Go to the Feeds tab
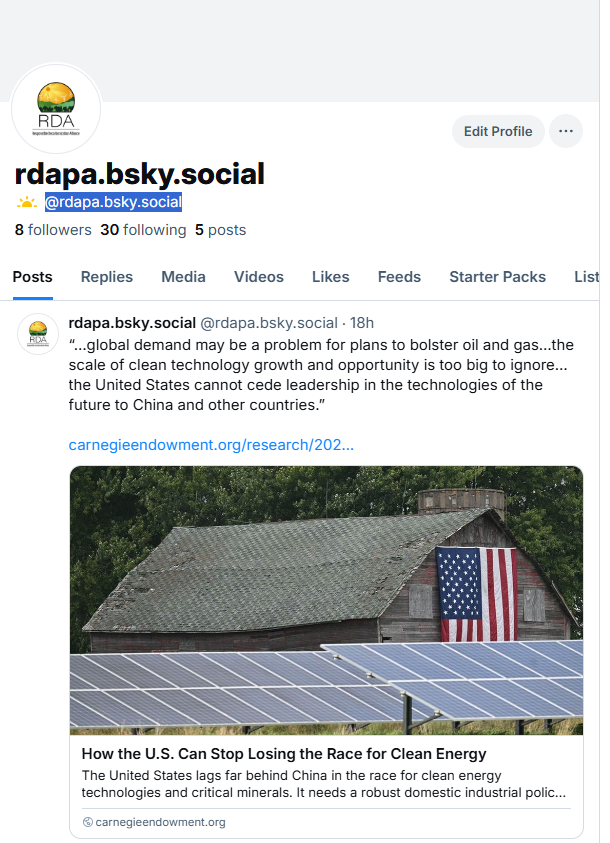 (399, 277)
